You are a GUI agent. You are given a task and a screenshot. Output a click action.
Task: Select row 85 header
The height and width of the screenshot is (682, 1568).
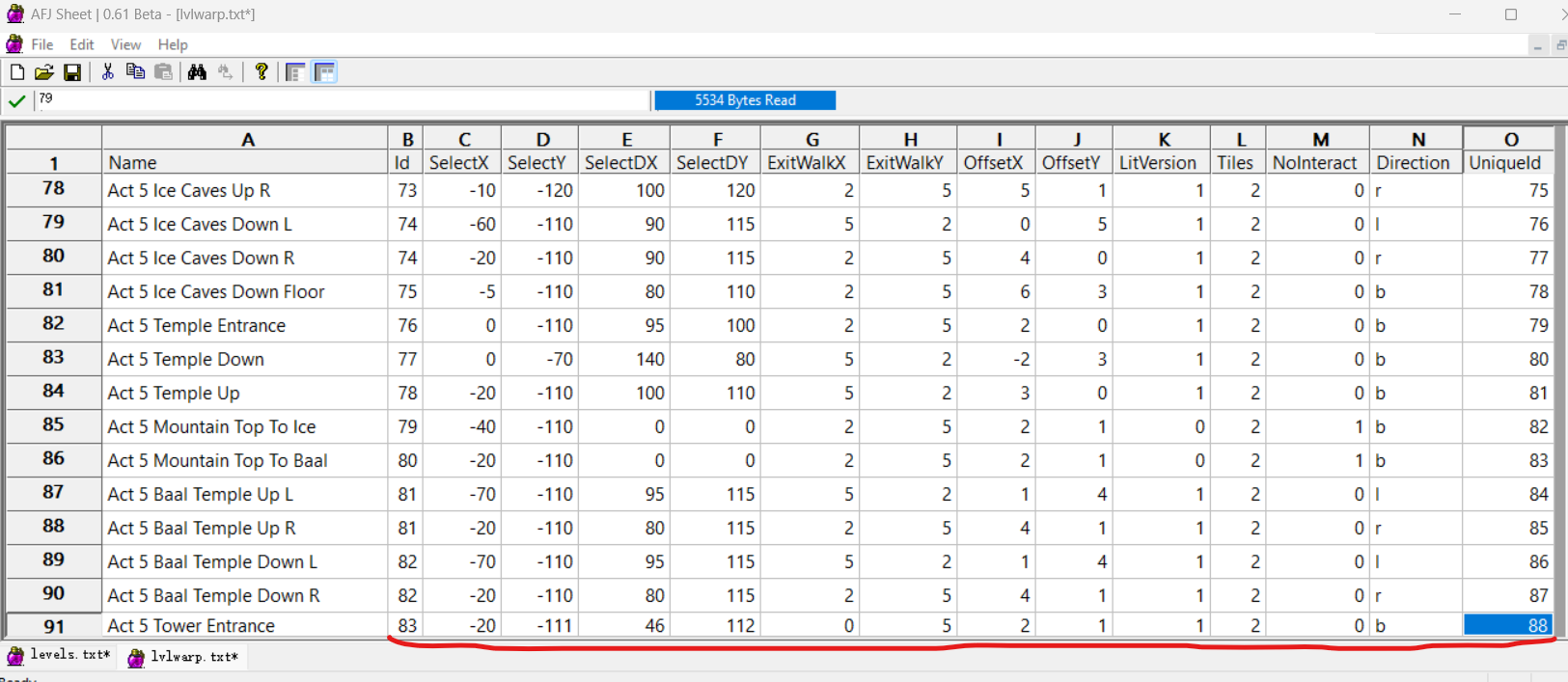54,425
